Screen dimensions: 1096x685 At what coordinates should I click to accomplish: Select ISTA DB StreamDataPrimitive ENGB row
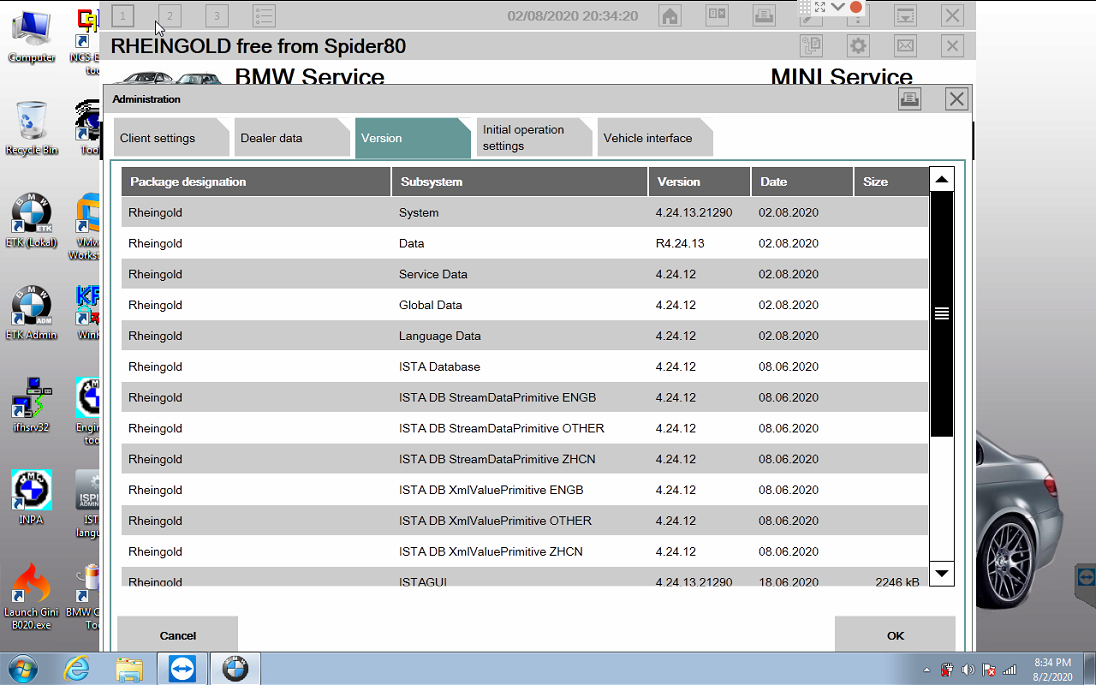[x=524, y=397]
